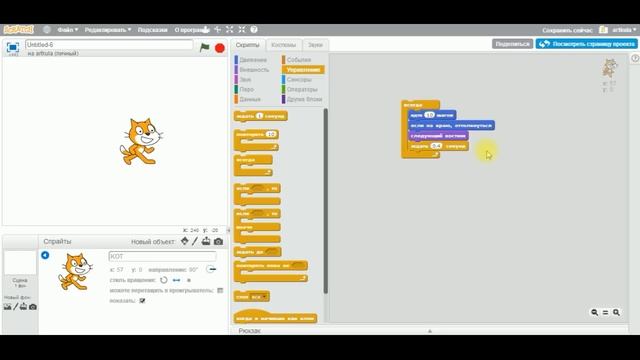Open Посмотреть страницу проекта

tap(587, 44)
